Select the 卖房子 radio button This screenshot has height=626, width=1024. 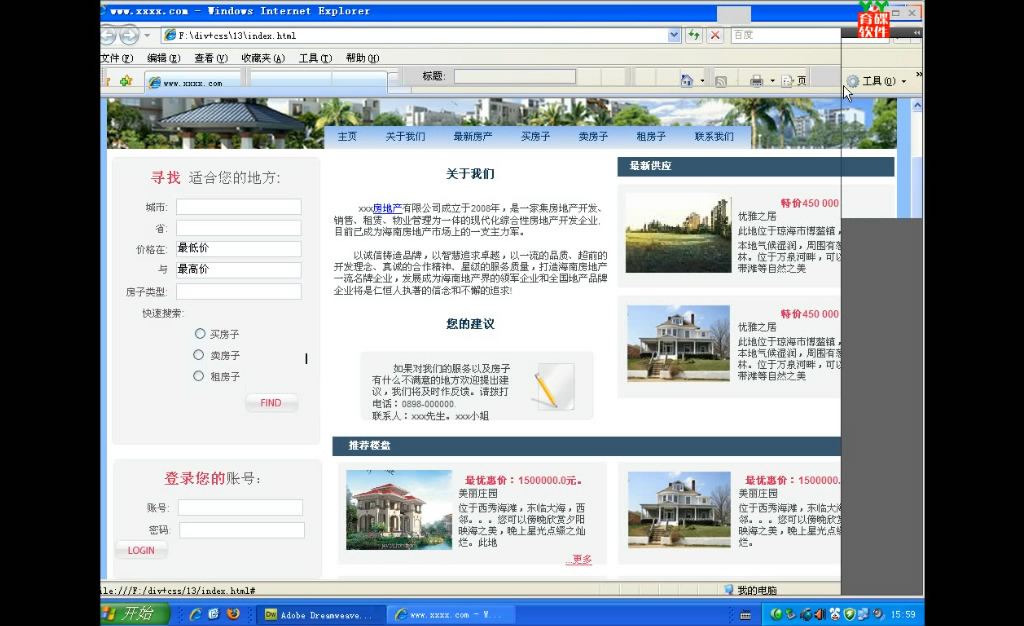tap(199, 354)
